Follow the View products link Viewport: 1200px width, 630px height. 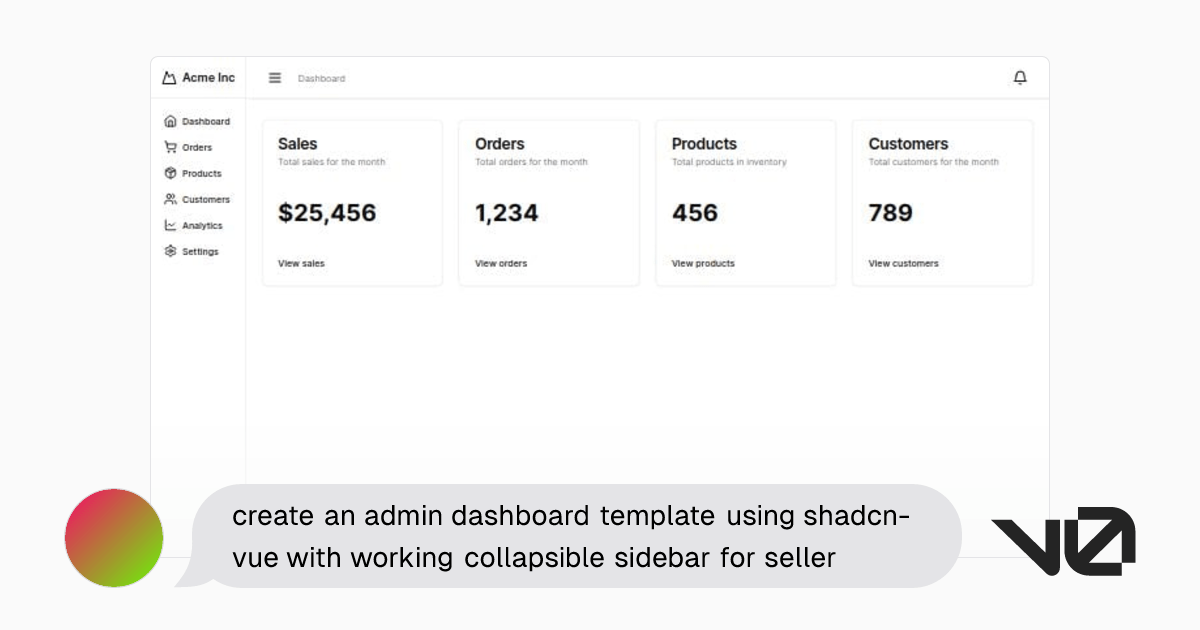point(703,264)
